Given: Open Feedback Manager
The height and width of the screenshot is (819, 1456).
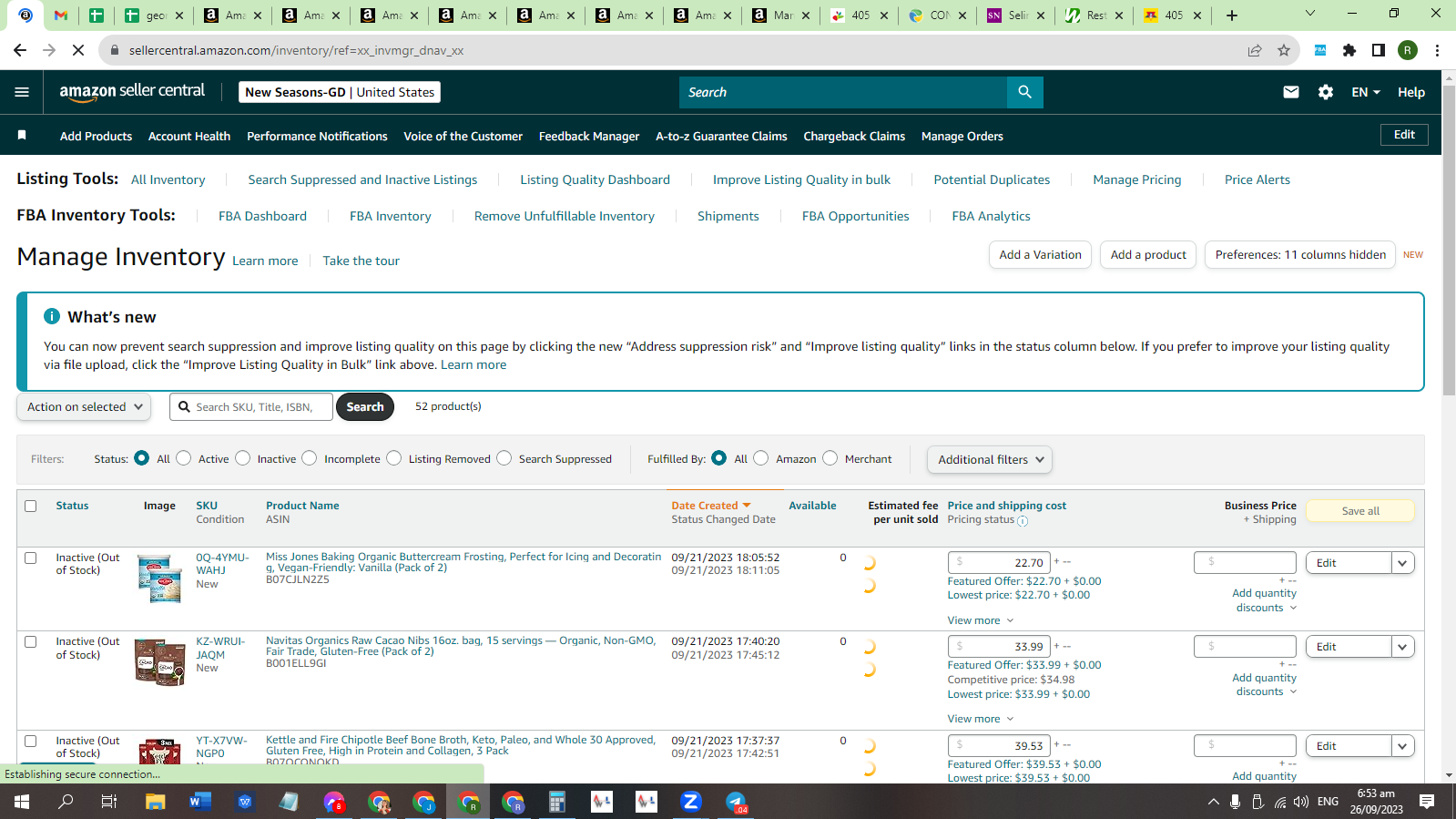Looking at the screenshot, I should pos(589,136).
